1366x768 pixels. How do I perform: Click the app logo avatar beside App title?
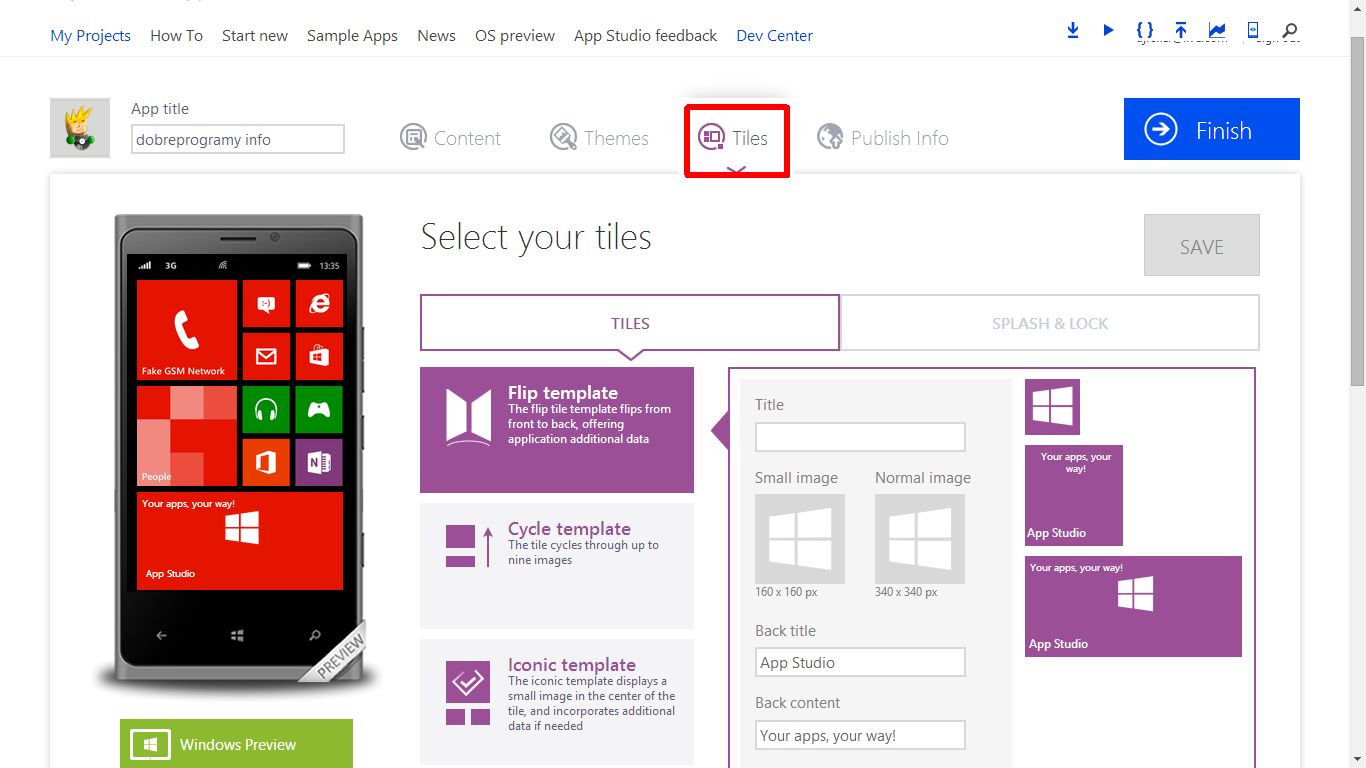point(80,128)
